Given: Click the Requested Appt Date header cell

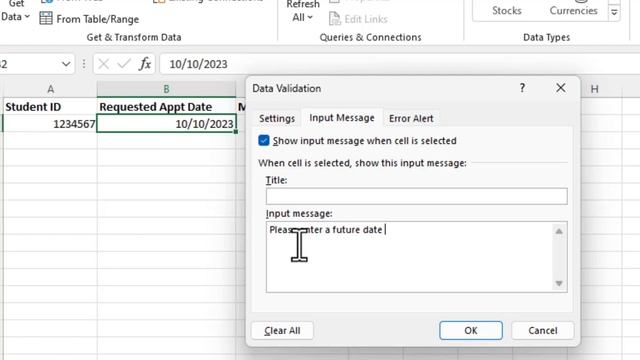Looking at the screenshot, I should click(x=166, y=107).
